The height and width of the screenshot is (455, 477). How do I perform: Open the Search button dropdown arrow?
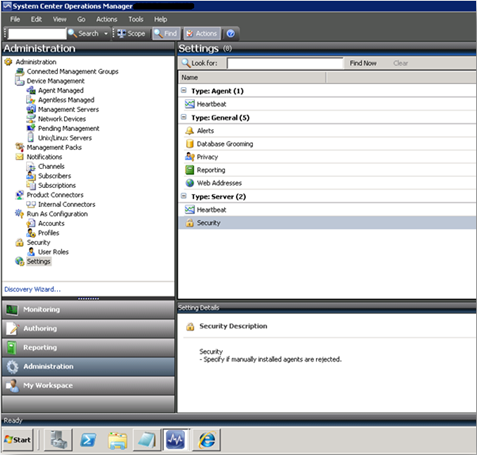(x=106, y=33)
